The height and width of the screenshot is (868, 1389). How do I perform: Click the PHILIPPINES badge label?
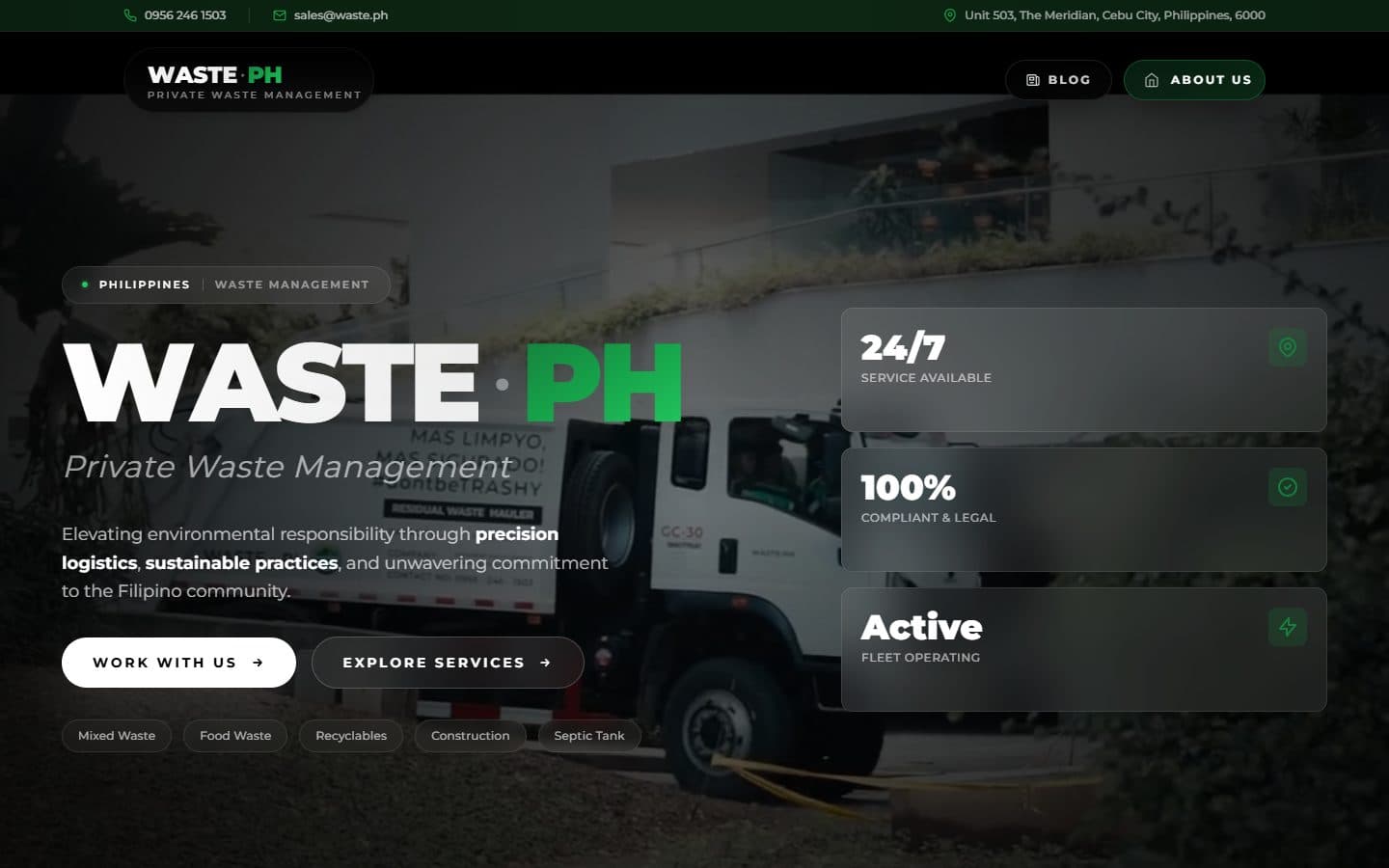tap(145, 285)
